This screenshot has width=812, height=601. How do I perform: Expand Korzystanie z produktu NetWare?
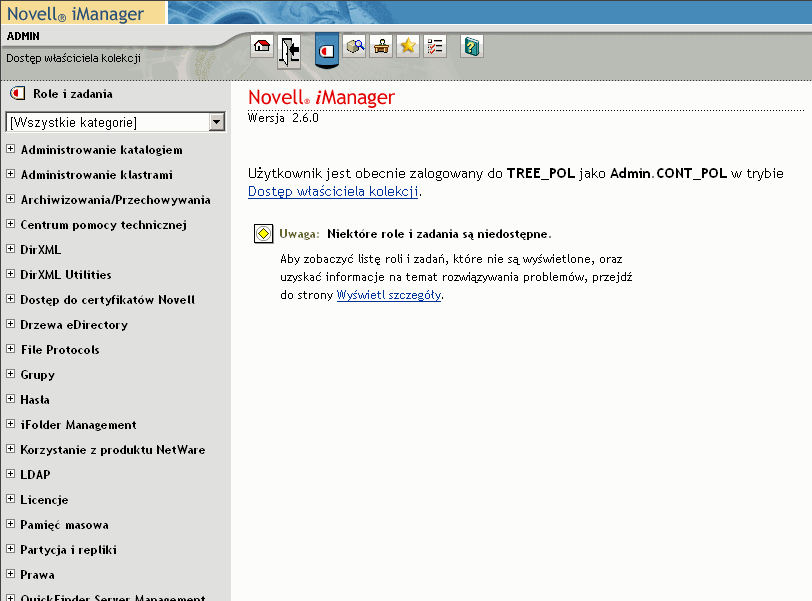[x=10, y=449]
